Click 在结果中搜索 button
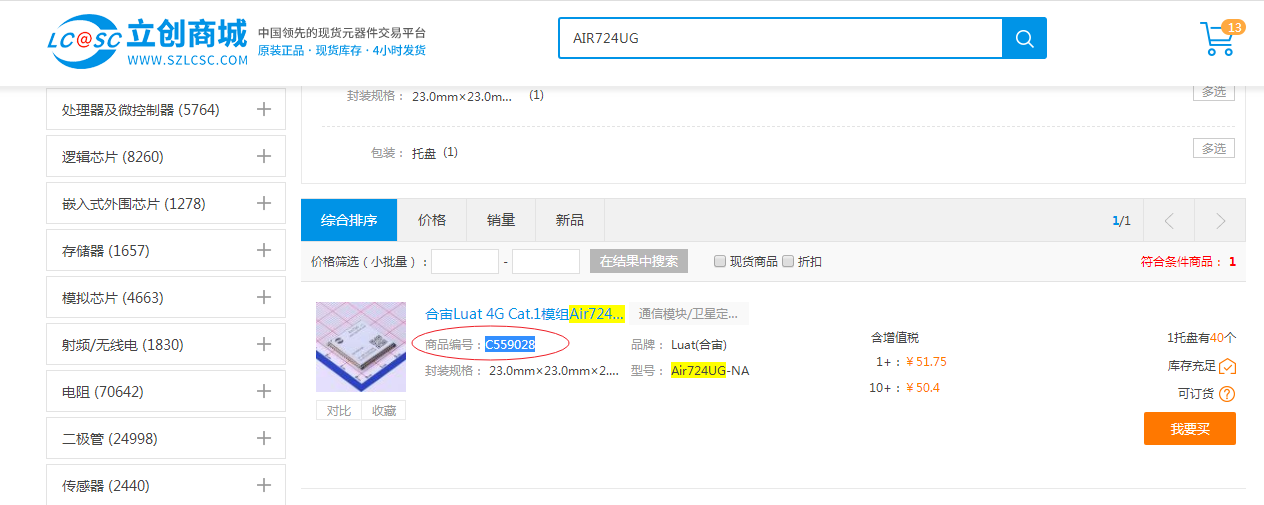Viewport: 1264px width, 505px height. pyautogui.click(x=639, y=262)
